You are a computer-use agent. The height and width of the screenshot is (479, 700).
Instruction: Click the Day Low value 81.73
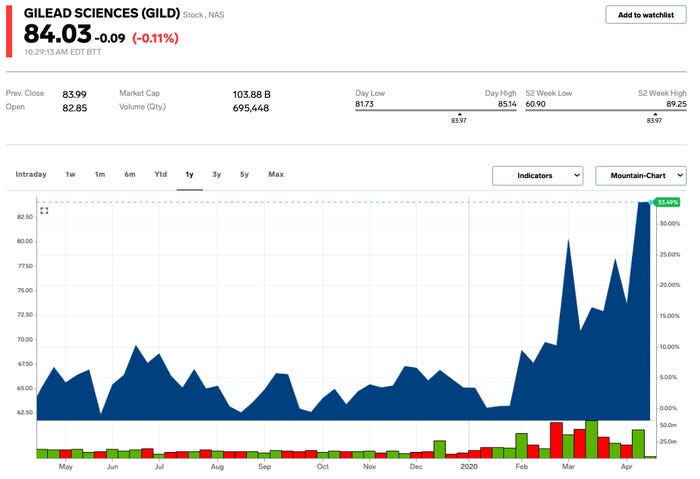[x=364, y=104]
